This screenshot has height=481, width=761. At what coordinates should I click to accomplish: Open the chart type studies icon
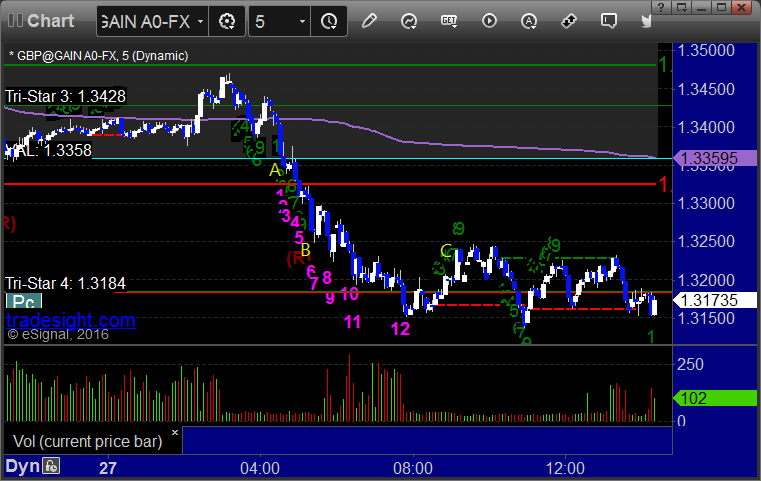pyautogui.click(x=409, y=21)
